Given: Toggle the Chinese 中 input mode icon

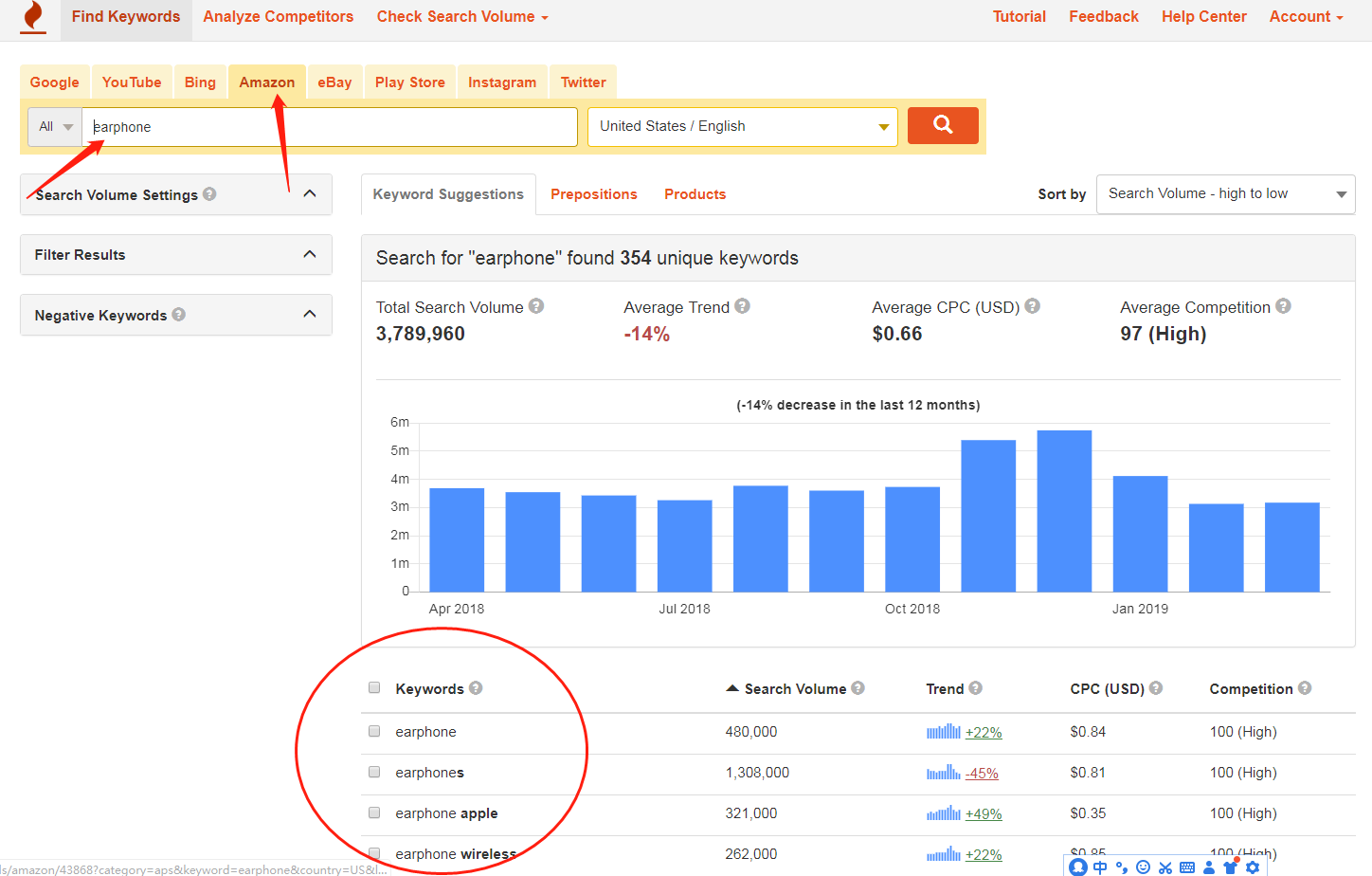Looking at the screenshot, I should (1100, 867).
